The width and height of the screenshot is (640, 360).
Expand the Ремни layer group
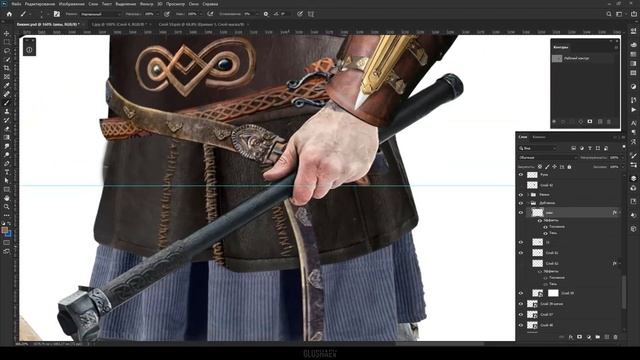click(528, 195)
